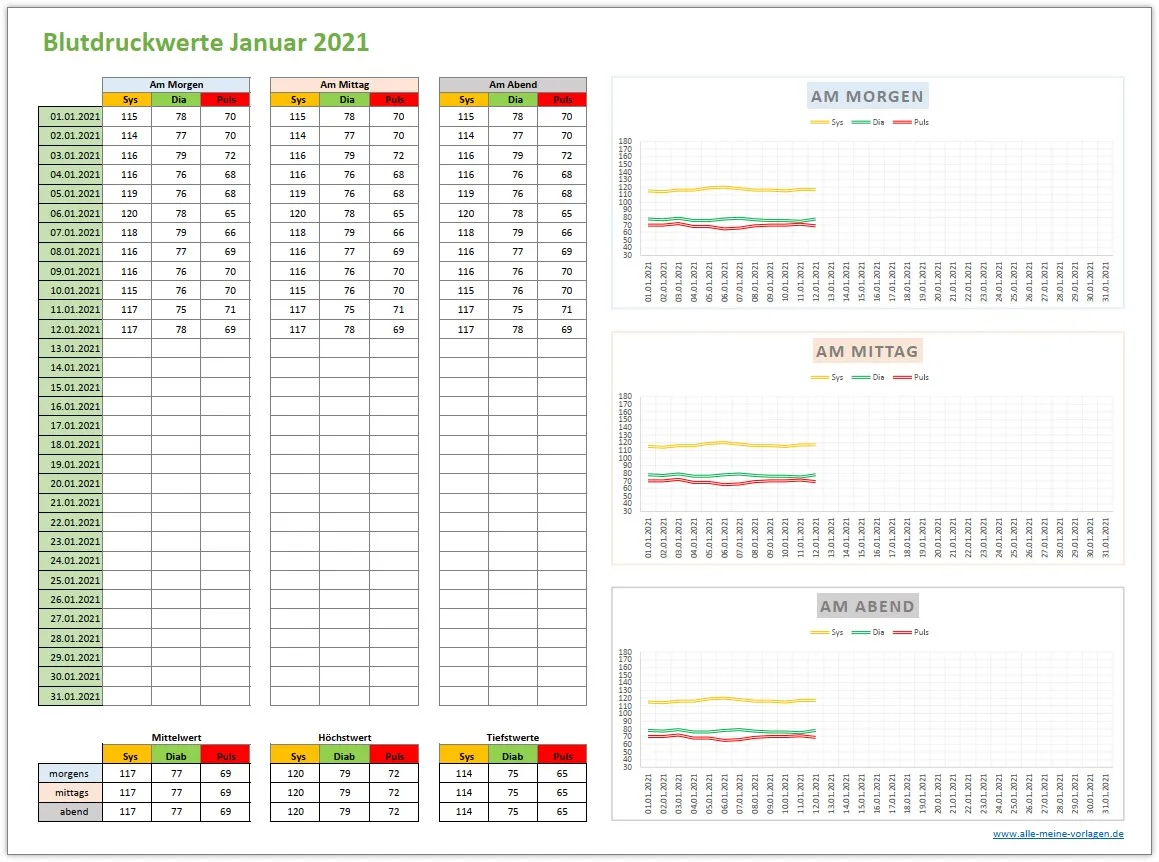Expand the Am Morgen table header
The height and width of the screenshot is (862, 1159).
click(x=176, y=84)
